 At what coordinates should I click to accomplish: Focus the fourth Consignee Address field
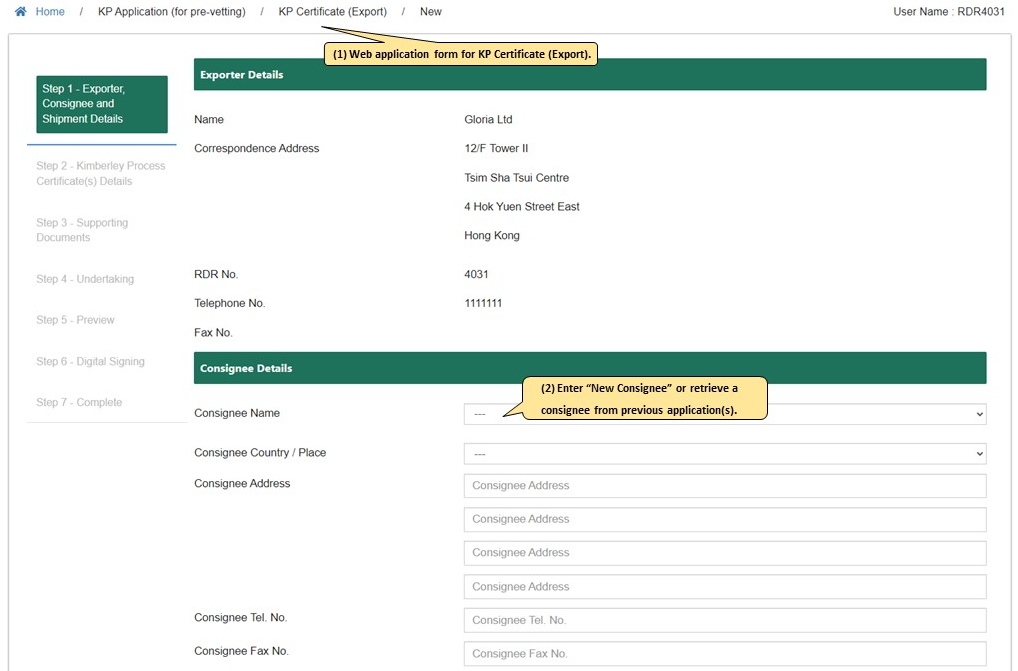pos(725,587)
